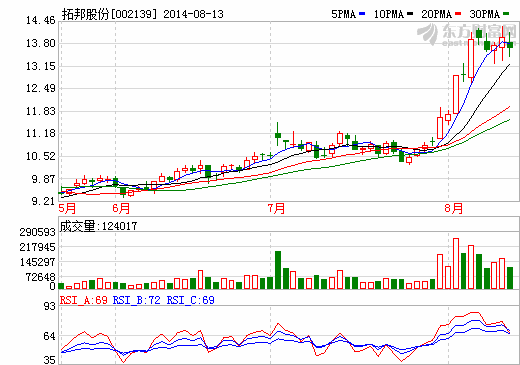Click the 5月 month marker
520x365 pixels.
[67, 209]
